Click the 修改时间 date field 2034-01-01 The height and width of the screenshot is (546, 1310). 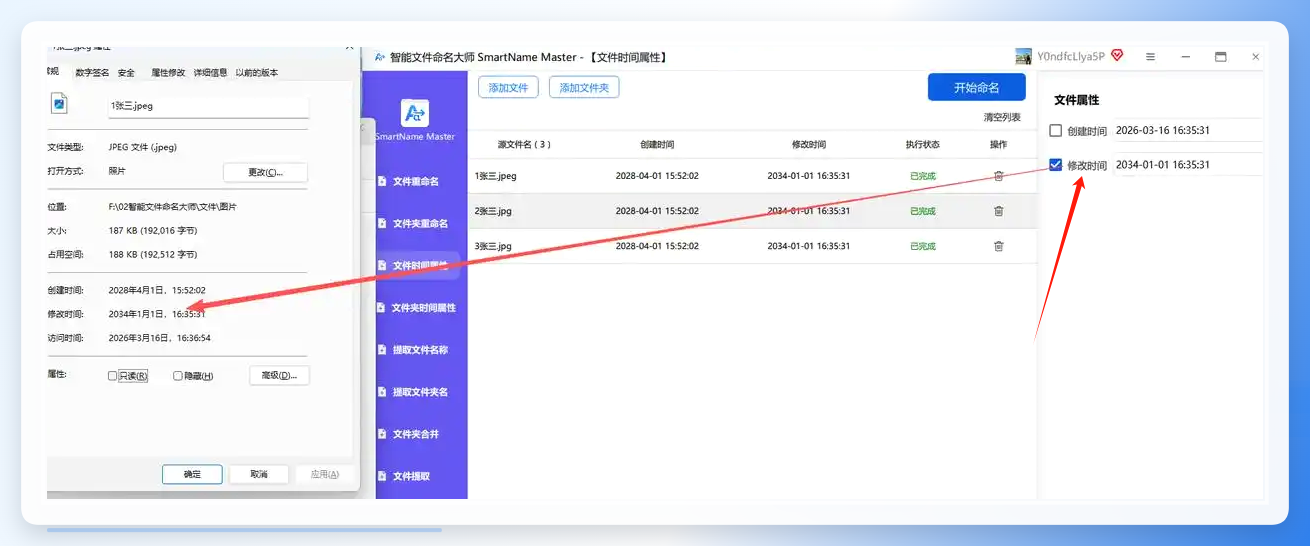point(1187,164)
